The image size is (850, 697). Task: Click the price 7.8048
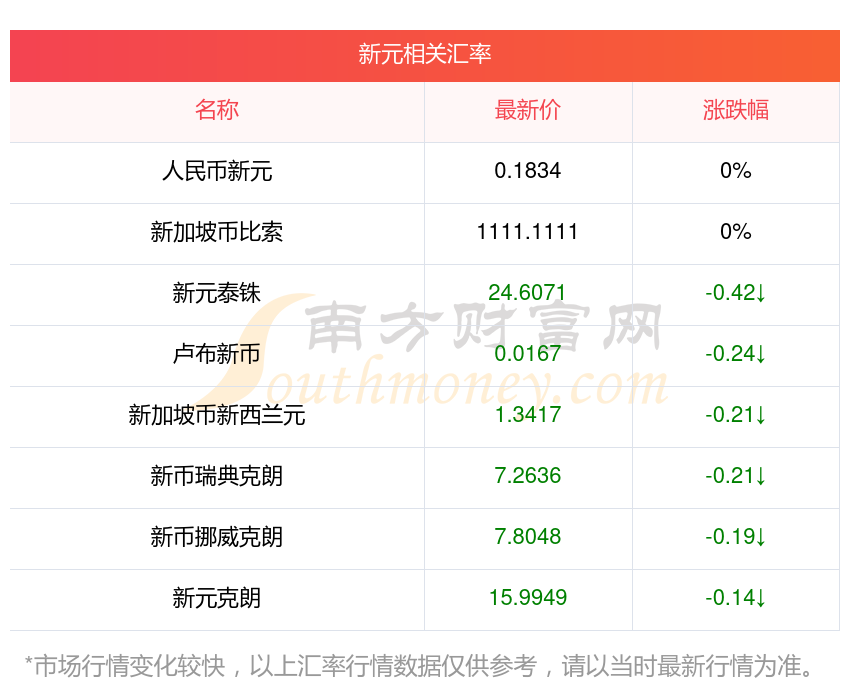tap(527, 537)
